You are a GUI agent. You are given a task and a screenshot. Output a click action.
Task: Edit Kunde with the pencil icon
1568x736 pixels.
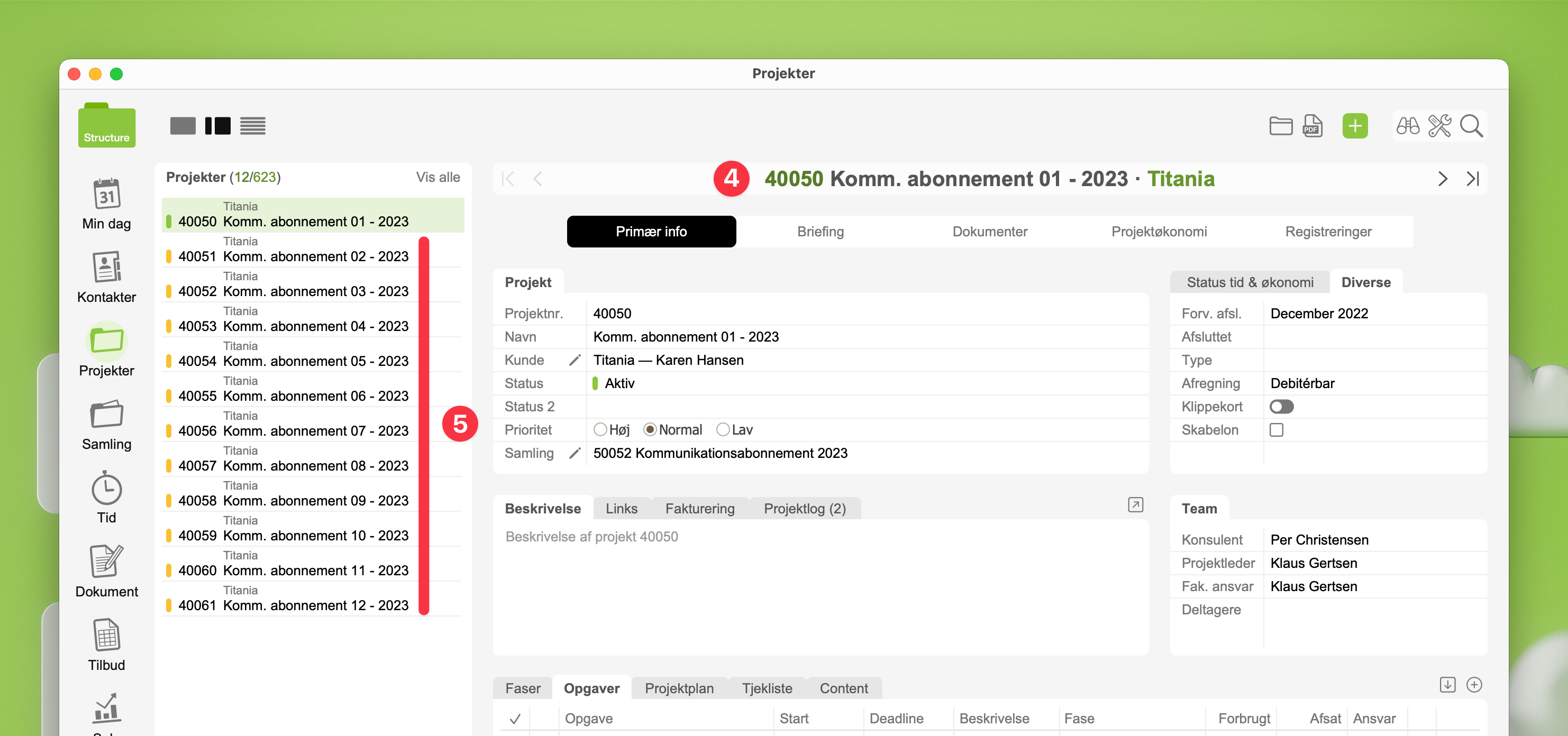coord(574,360)
